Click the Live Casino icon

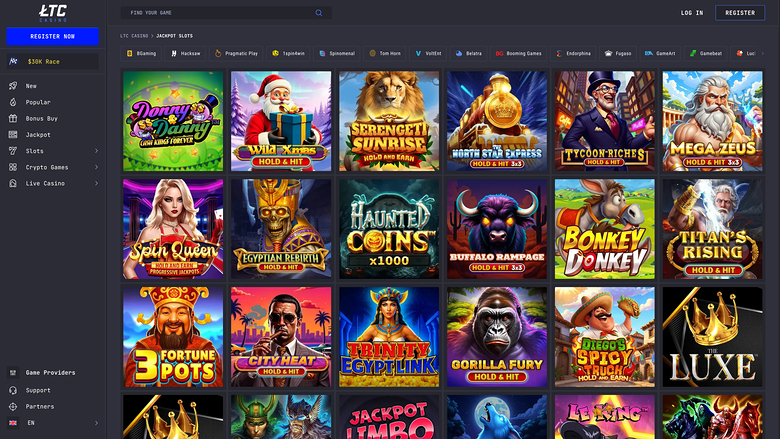point(13,183)
